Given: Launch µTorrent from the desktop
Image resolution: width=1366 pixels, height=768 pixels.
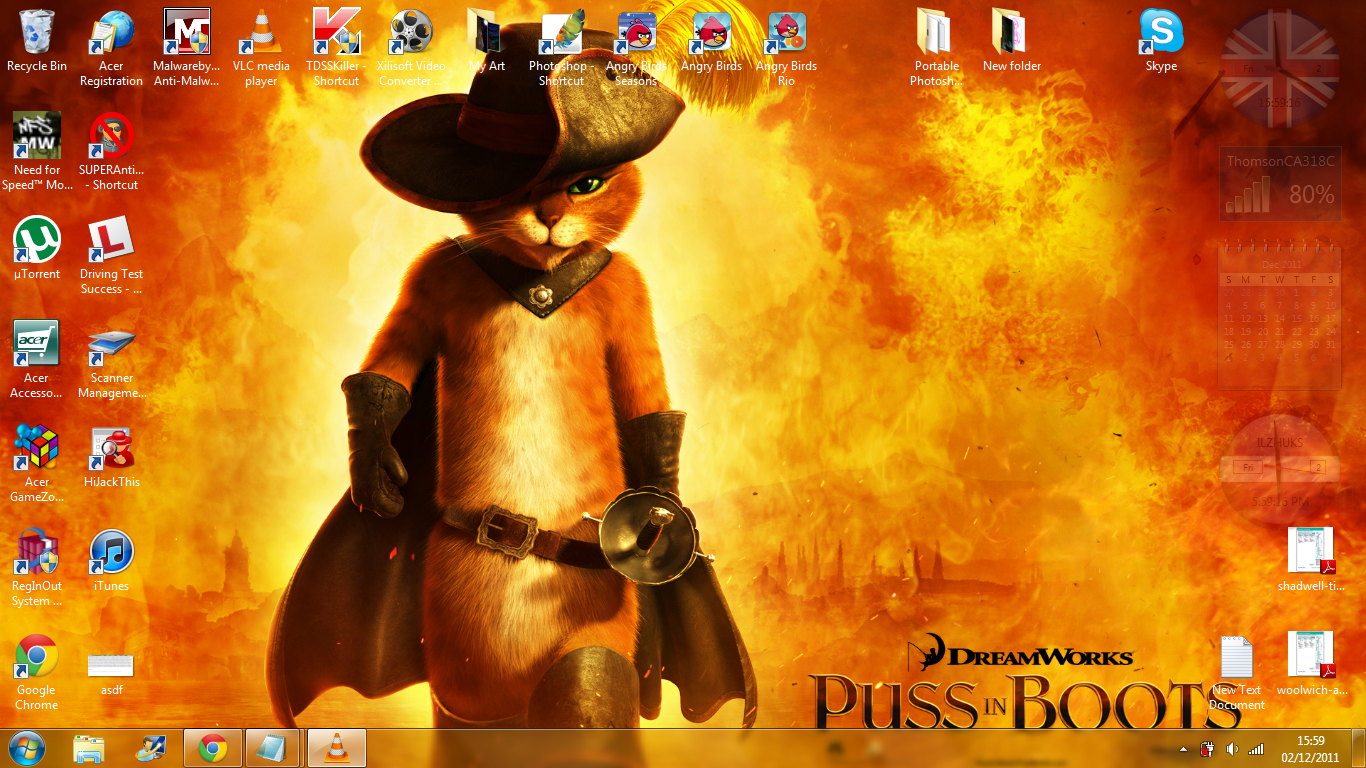Looking at the screenshot, I should point(37,242).
